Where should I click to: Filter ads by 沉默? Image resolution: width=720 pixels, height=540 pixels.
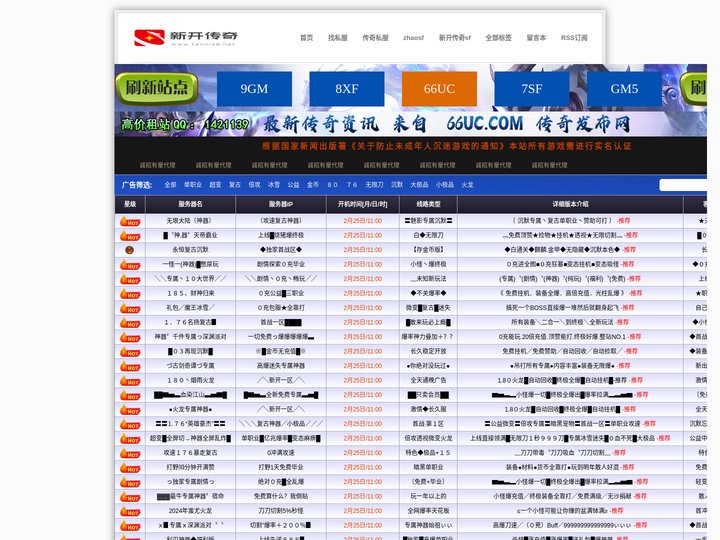[x=397, y=185]
